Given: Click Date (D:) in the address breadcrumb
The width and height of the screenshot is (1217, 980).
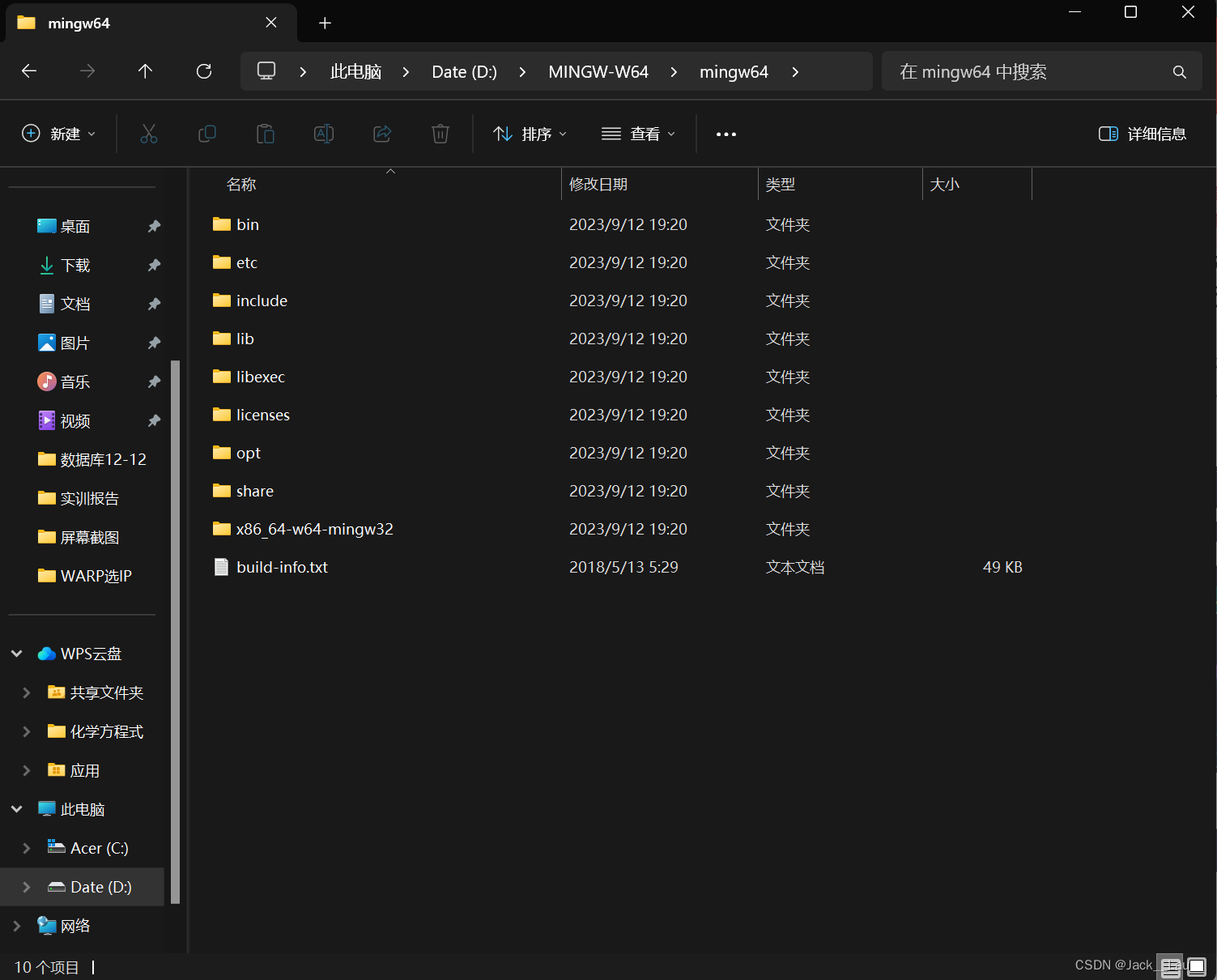Looking at the screenshot, I should click(x=465, y=72).
